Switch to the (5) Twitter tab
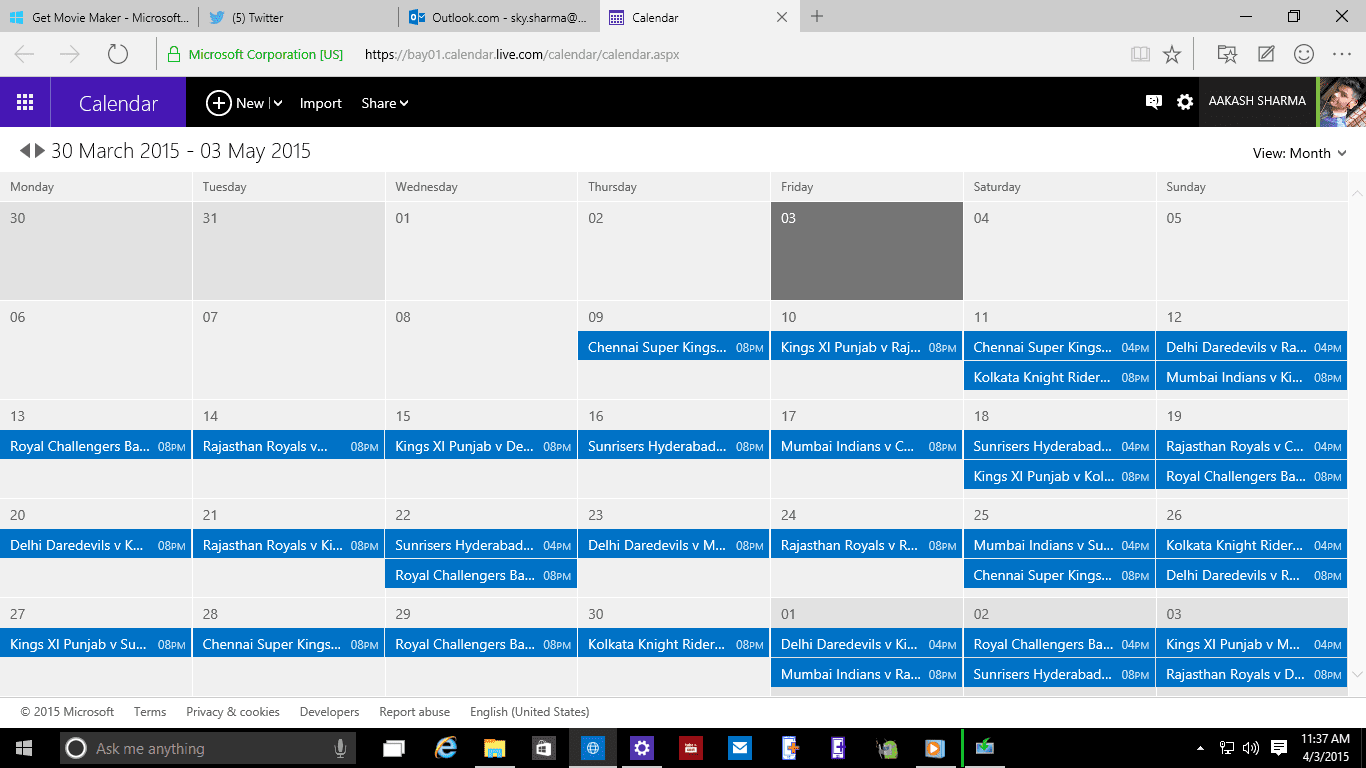 (x=298, y=17)
